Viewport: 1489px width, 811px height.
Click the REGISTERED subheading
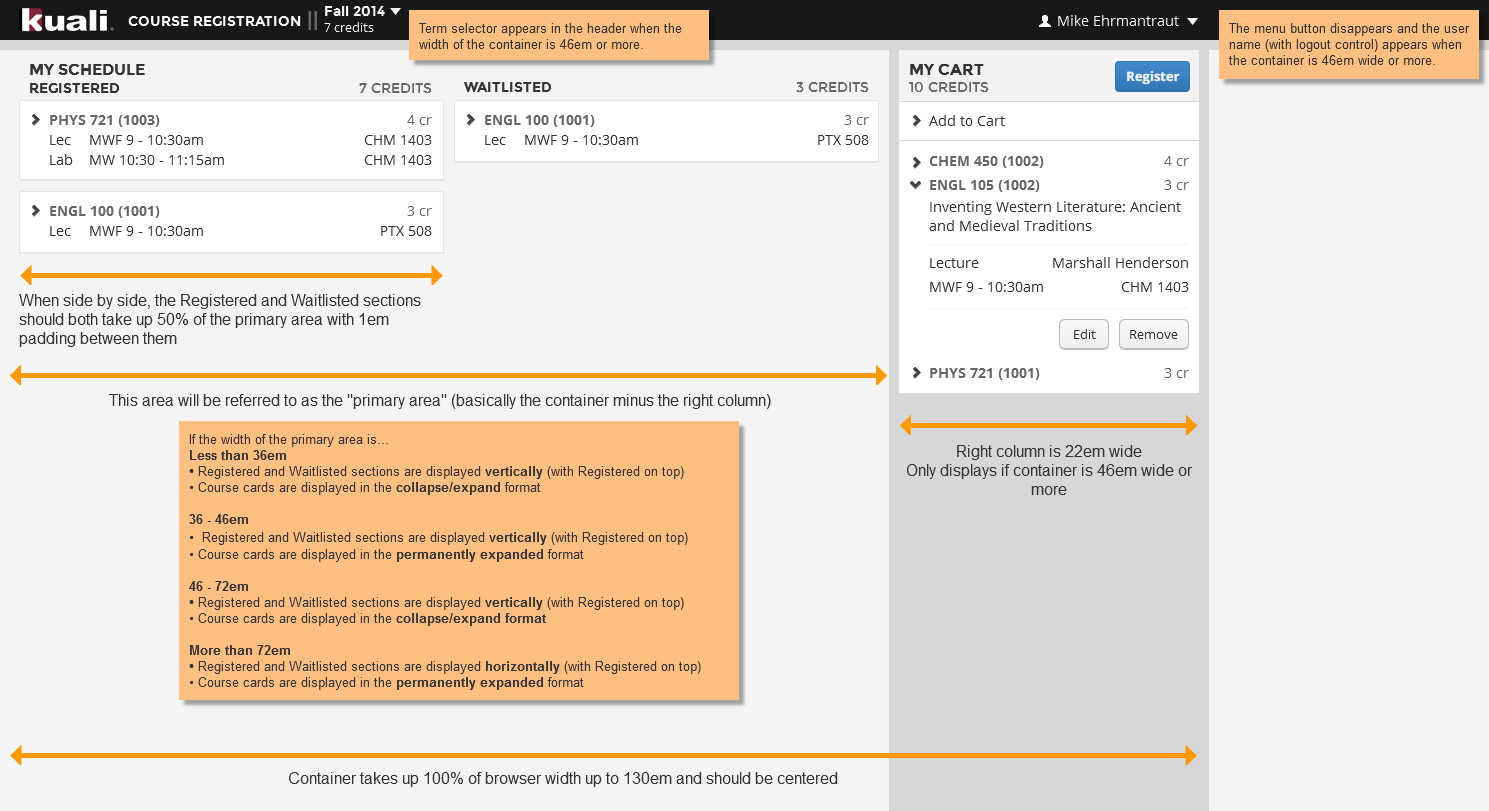point(75,88)
